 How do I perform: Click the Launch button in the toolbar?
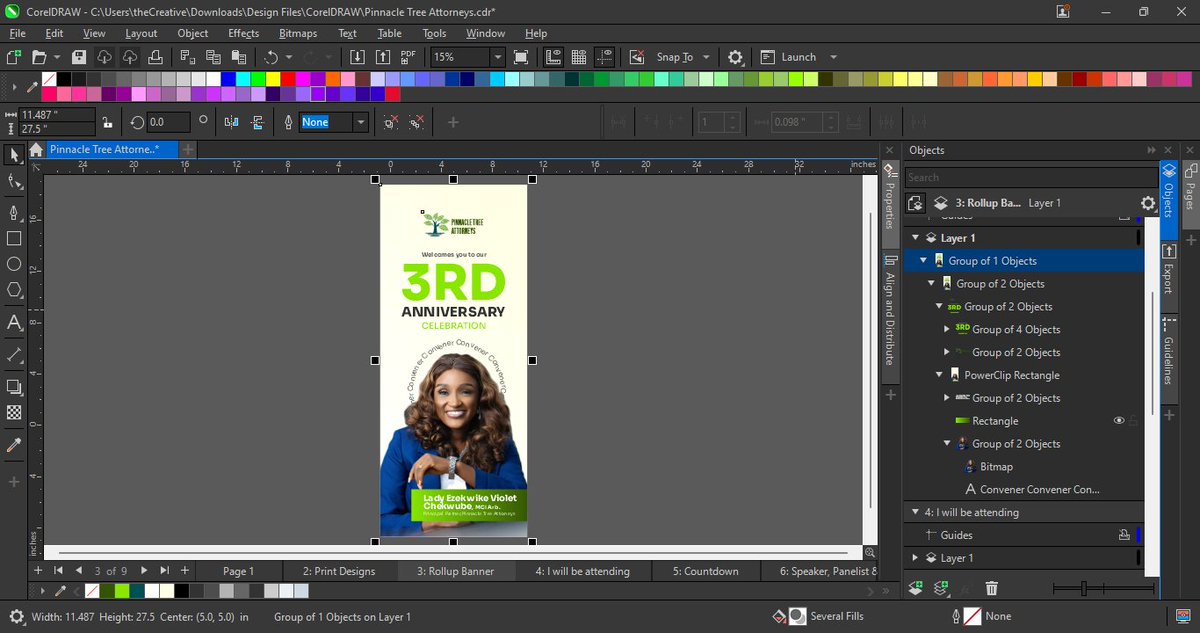point(799,57)
